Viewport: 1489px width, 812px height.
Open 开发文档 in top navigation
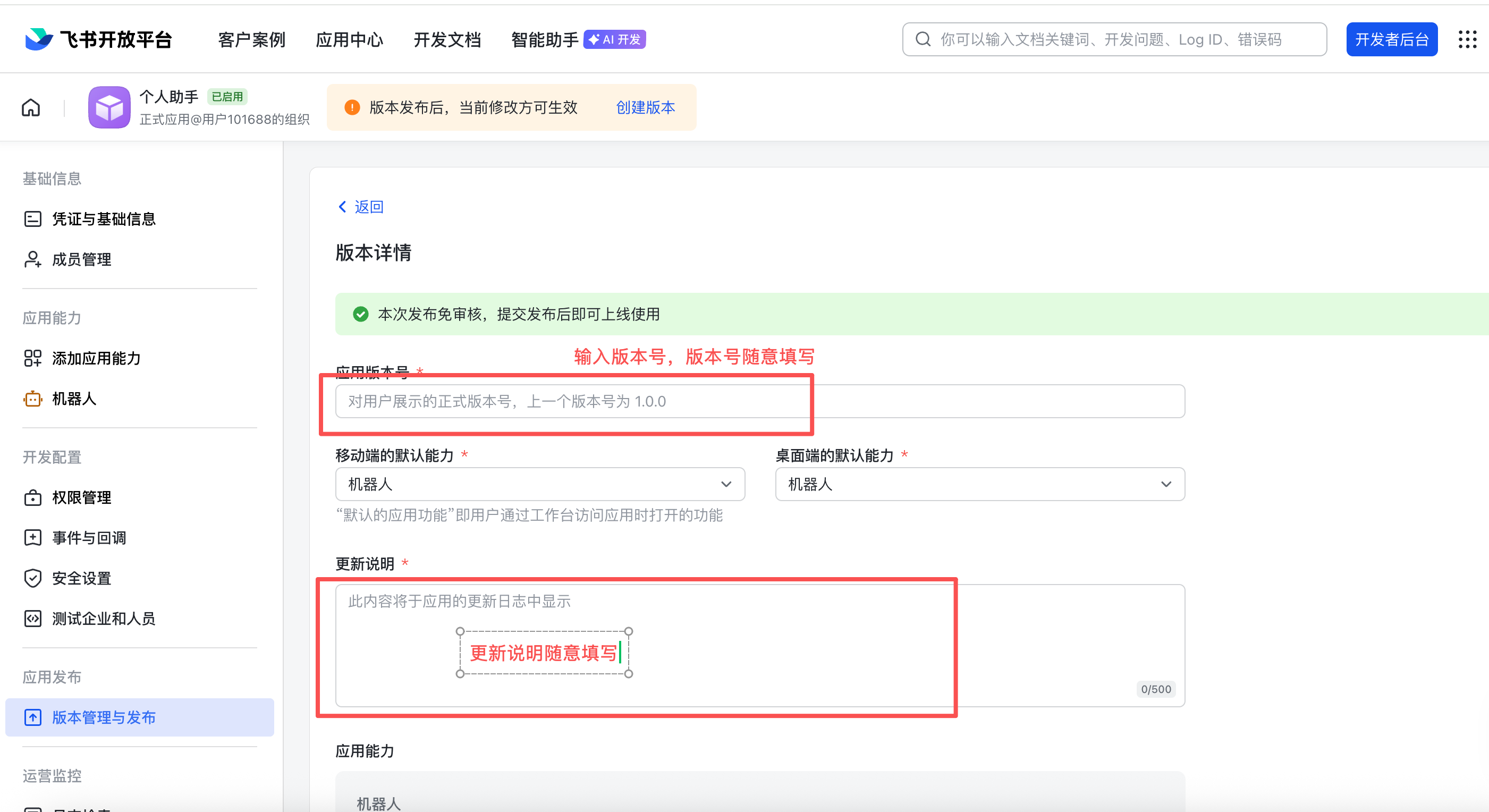(447, 39)
